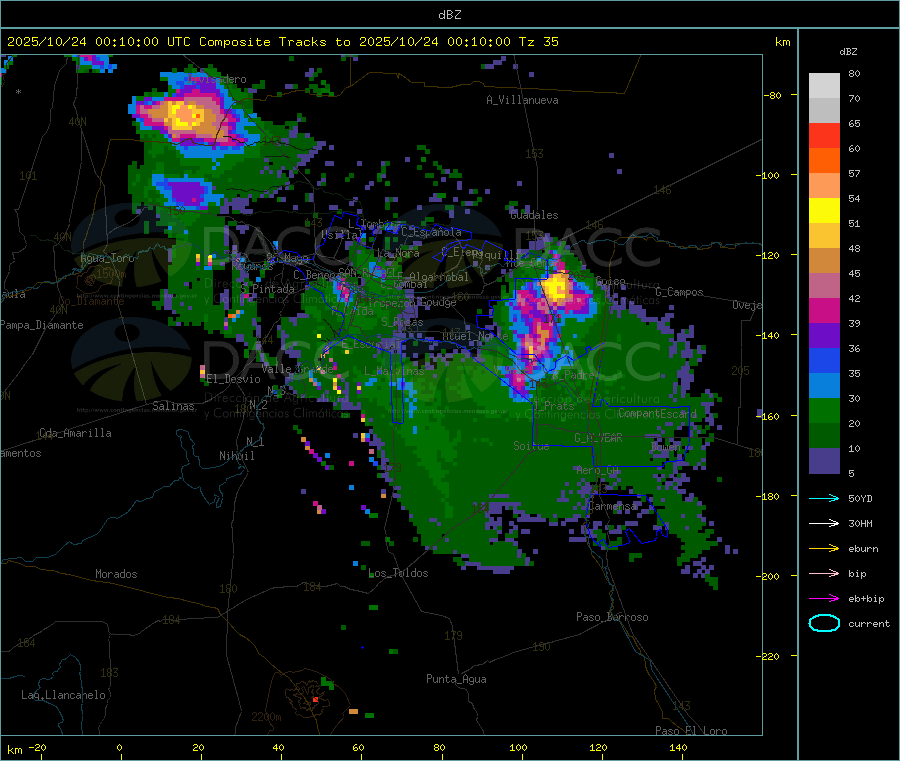Viewport: 900px width, 761px height.
Task: Pick the light blue 30-35 dBZ swatch
Action: click(x=824, y=386)
